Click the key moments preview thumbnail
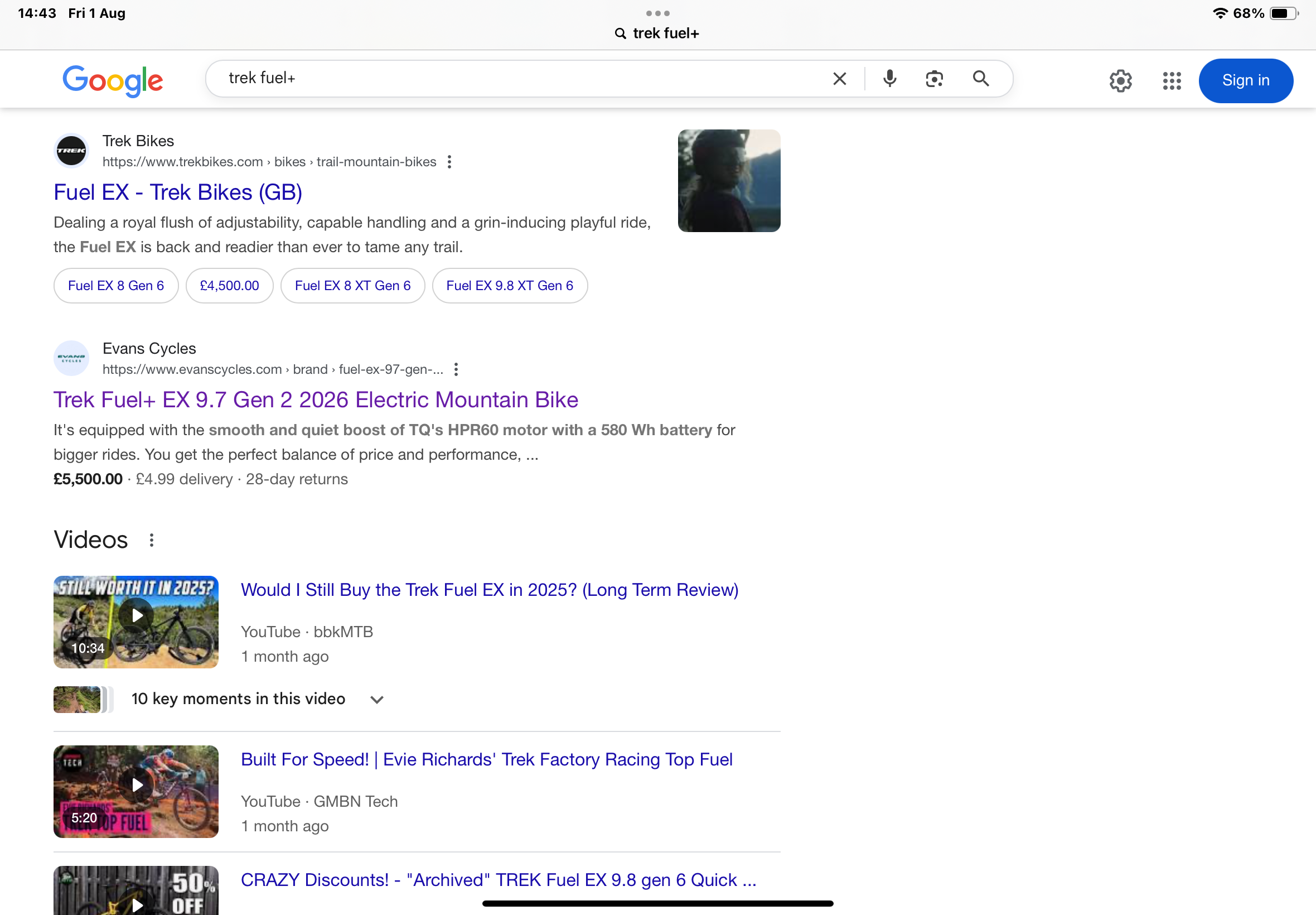This screenshot has width=1316, height=915. 83,700
